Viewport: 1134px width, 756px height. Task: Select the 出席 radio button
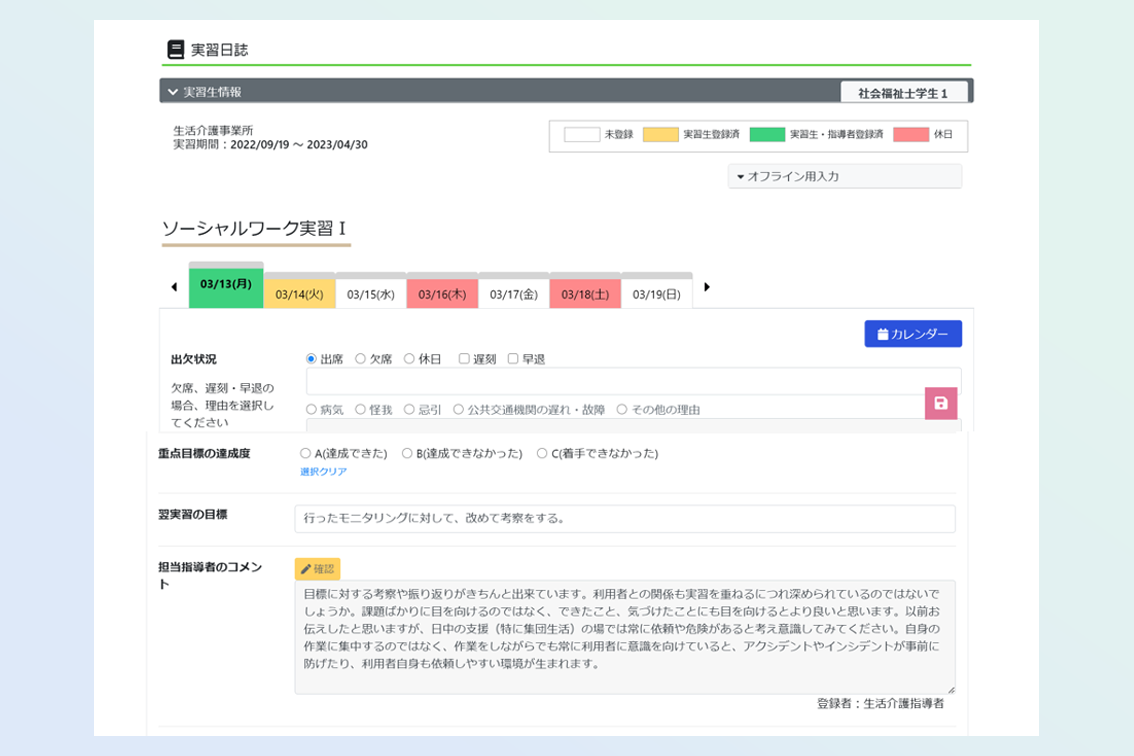tap(312, 359)
